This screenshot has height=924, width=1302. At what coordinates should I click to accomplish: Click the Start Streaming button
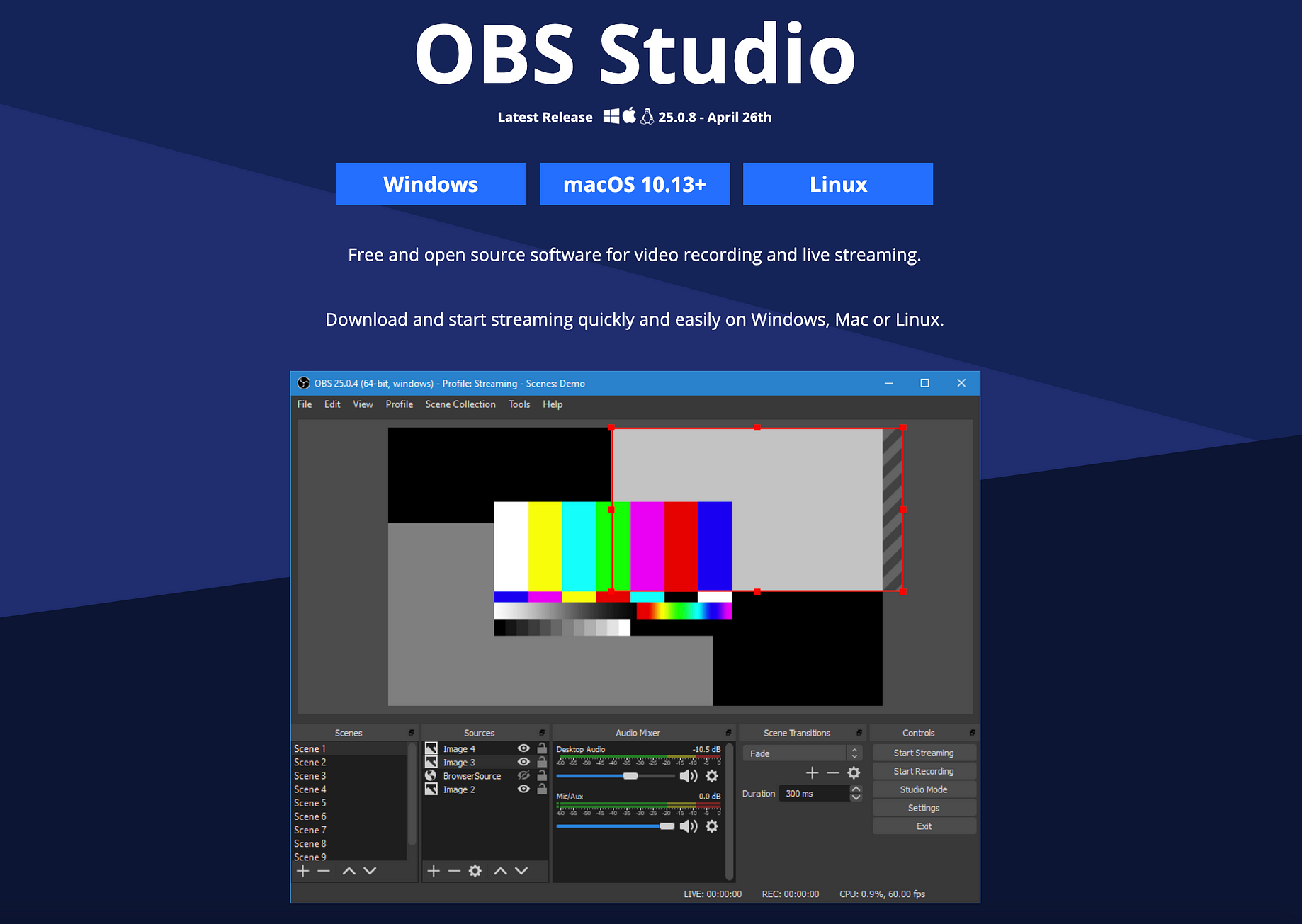pyautogui.click(x=924, y=753)
